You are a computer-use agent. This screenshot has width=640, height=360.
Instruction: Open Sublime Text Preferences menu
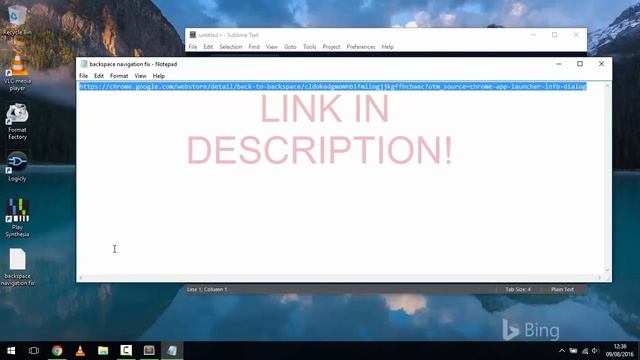361,47
